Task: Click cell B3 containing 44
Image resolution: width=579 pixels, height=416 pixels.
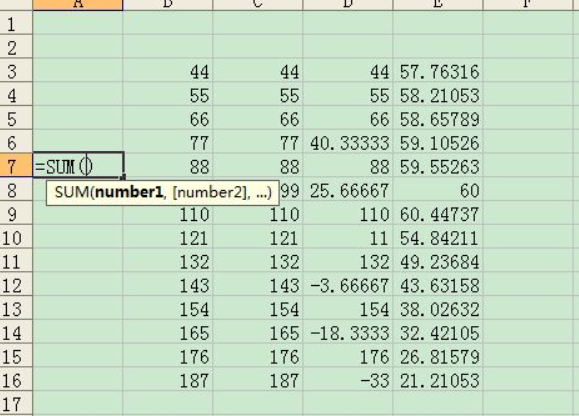Action: click(168, 71)
